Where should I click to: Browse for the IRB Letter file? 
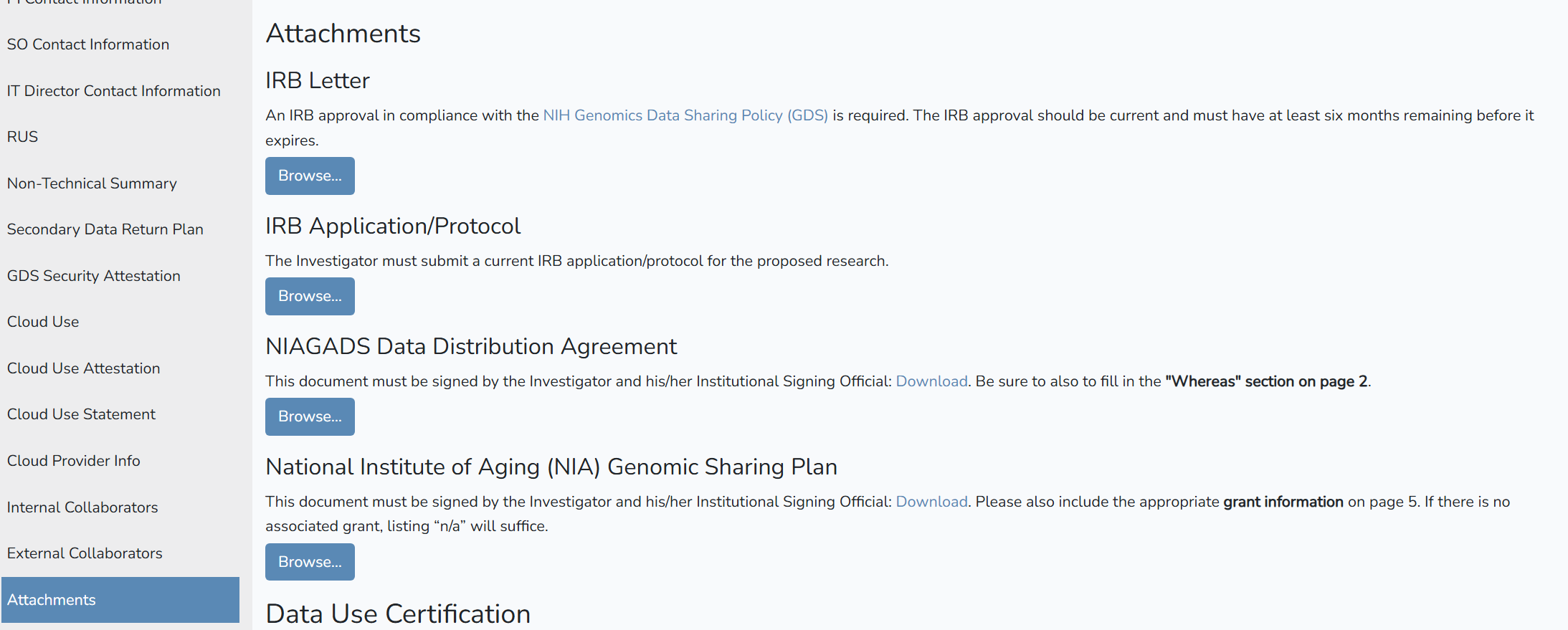click(310, 176)
